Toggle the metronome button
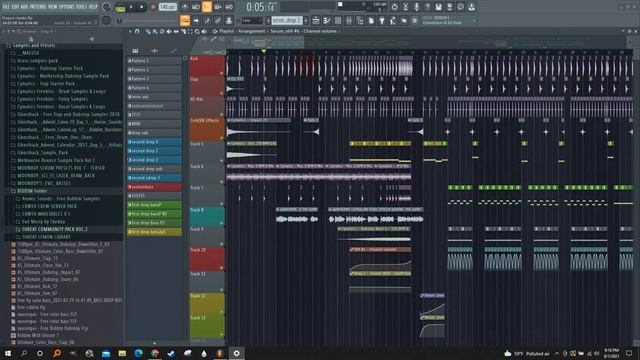 tap(184, 7)
